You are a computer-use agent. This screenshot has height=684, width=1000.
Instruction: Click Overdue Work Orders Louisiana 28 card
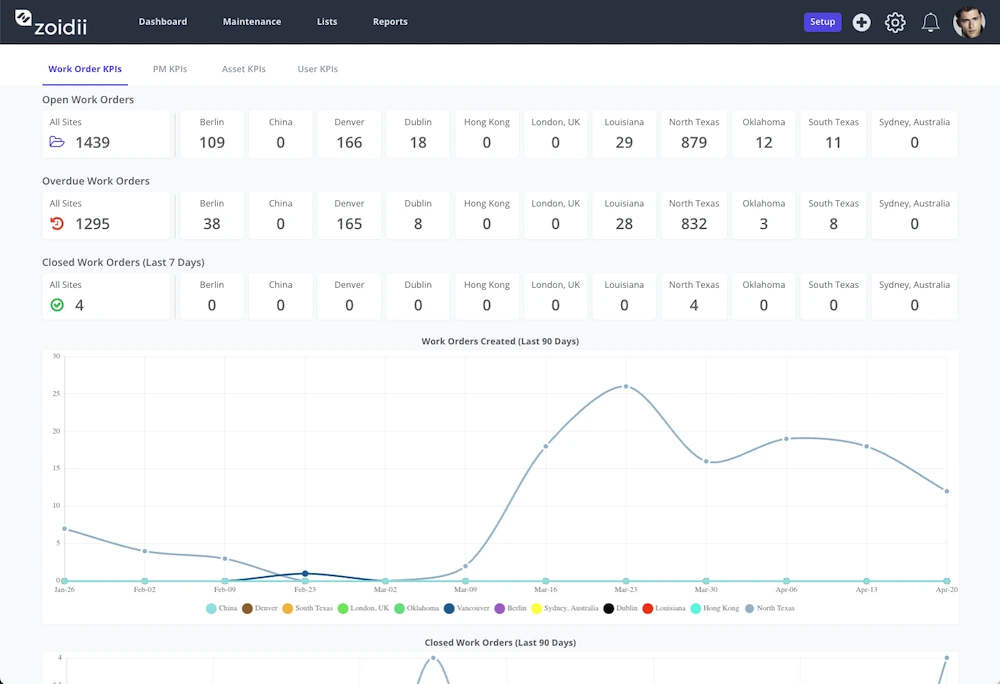click(x=624, y=215)
